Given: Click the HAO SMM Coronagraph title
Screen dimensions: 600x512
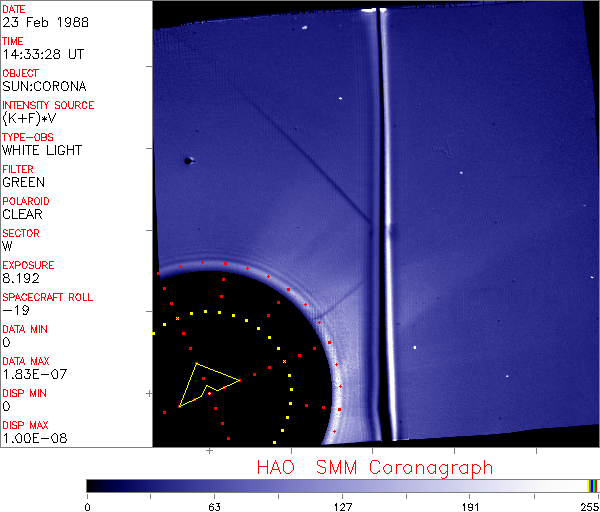Looking at the screenshot, I should click(x=375, y=468).
